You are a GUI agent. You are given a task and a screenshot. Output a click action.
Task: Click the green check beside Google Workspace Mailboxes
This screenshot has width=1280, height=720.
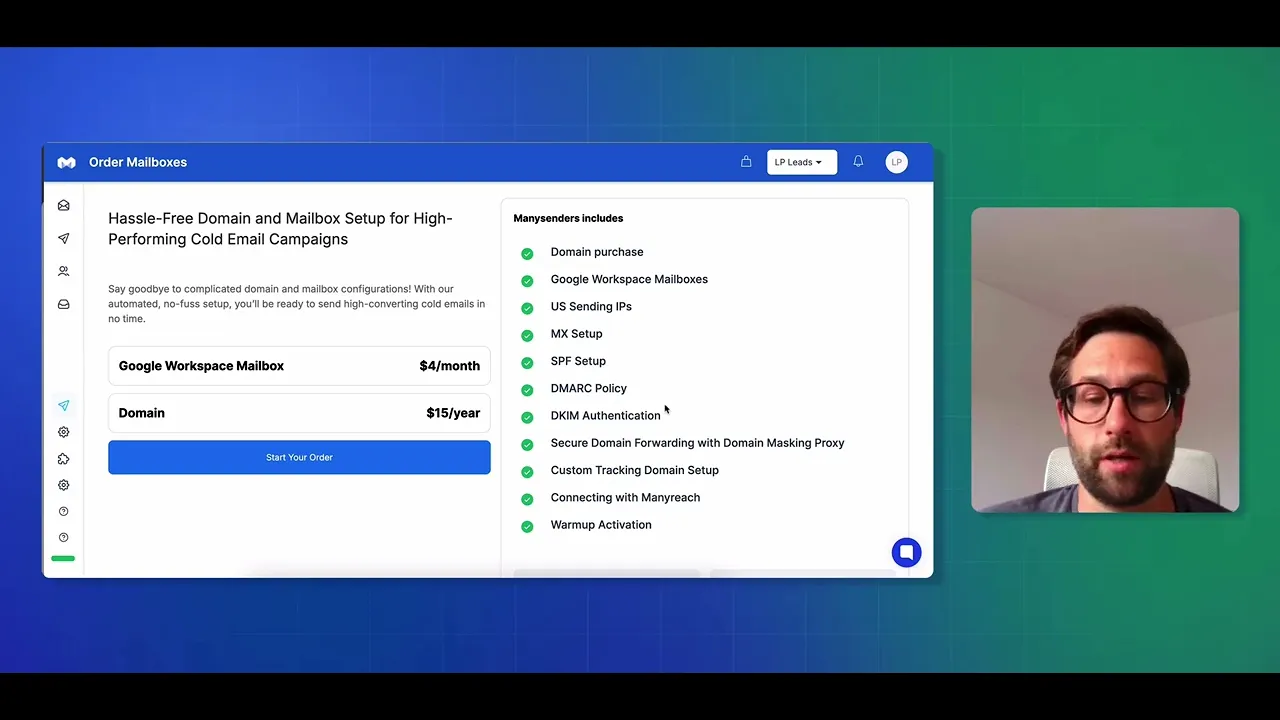527,281
